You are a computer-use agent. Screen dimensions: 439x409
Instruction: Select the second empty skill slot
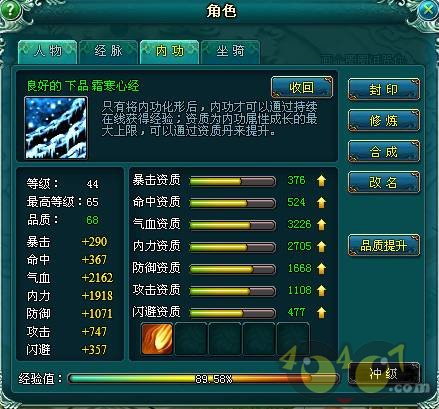pyautogui.click(x=226, y=339)
